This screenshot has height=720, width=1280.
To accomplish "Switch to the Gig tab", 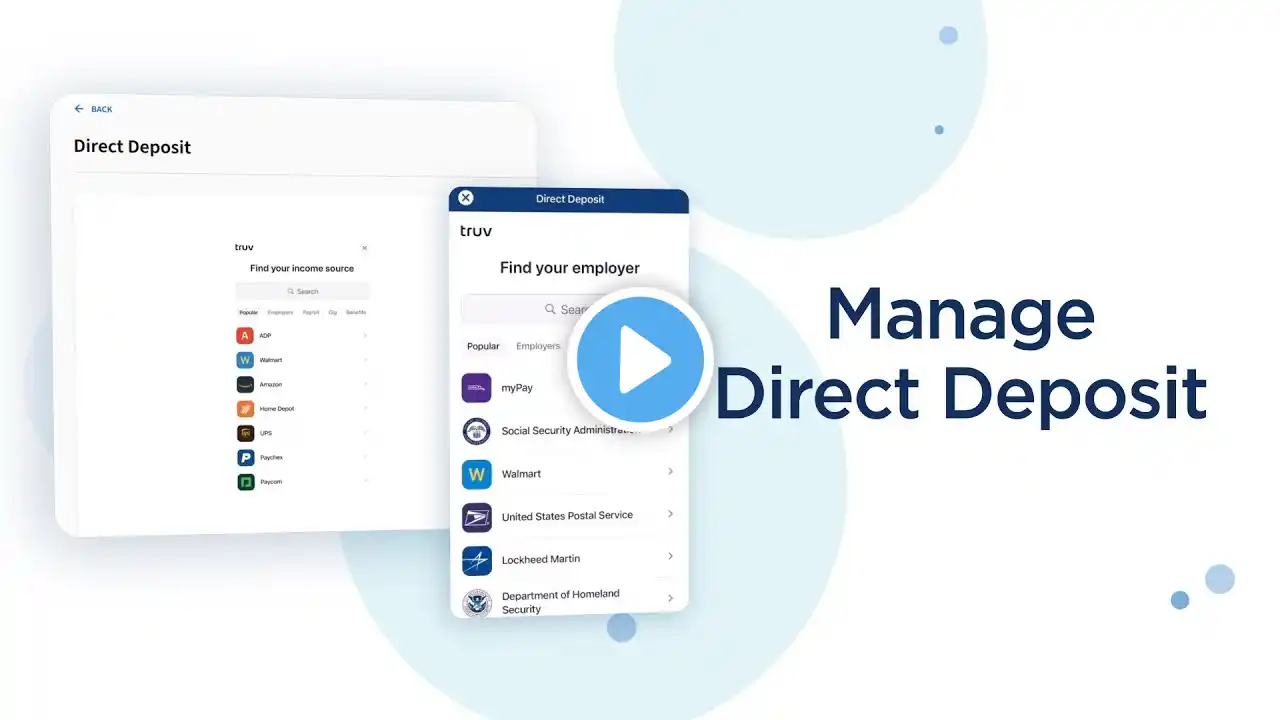I will click(x=333, y=312).
